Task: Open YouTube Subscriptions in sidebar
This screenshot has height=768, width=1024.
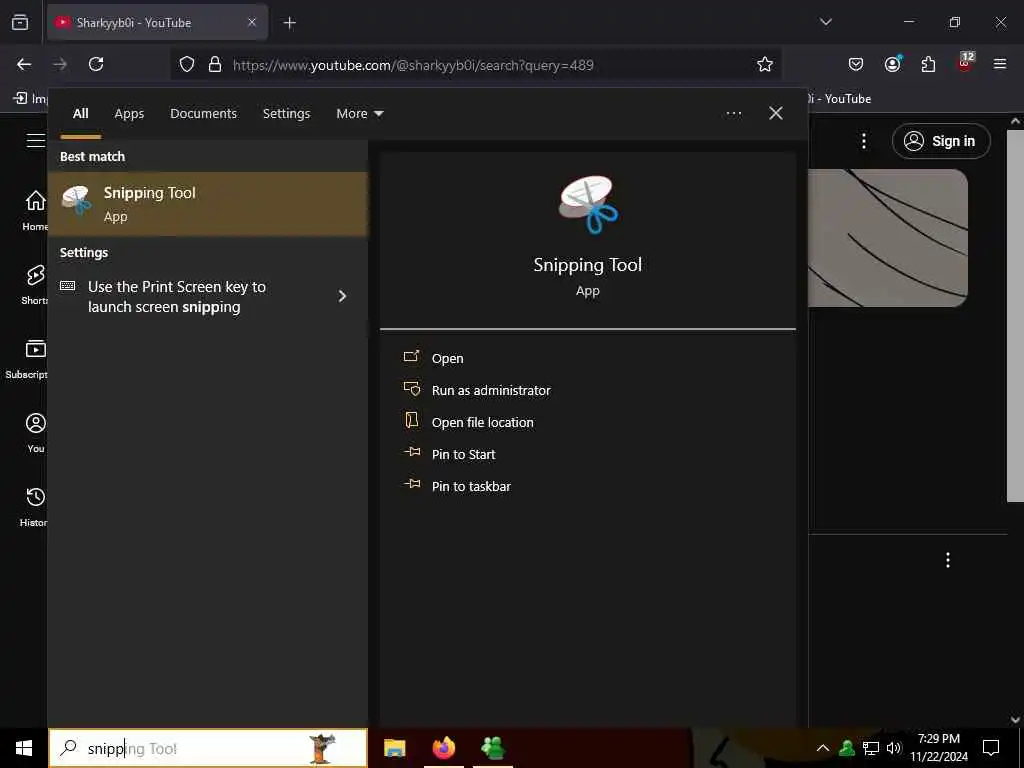Action: tap(27, 359)
